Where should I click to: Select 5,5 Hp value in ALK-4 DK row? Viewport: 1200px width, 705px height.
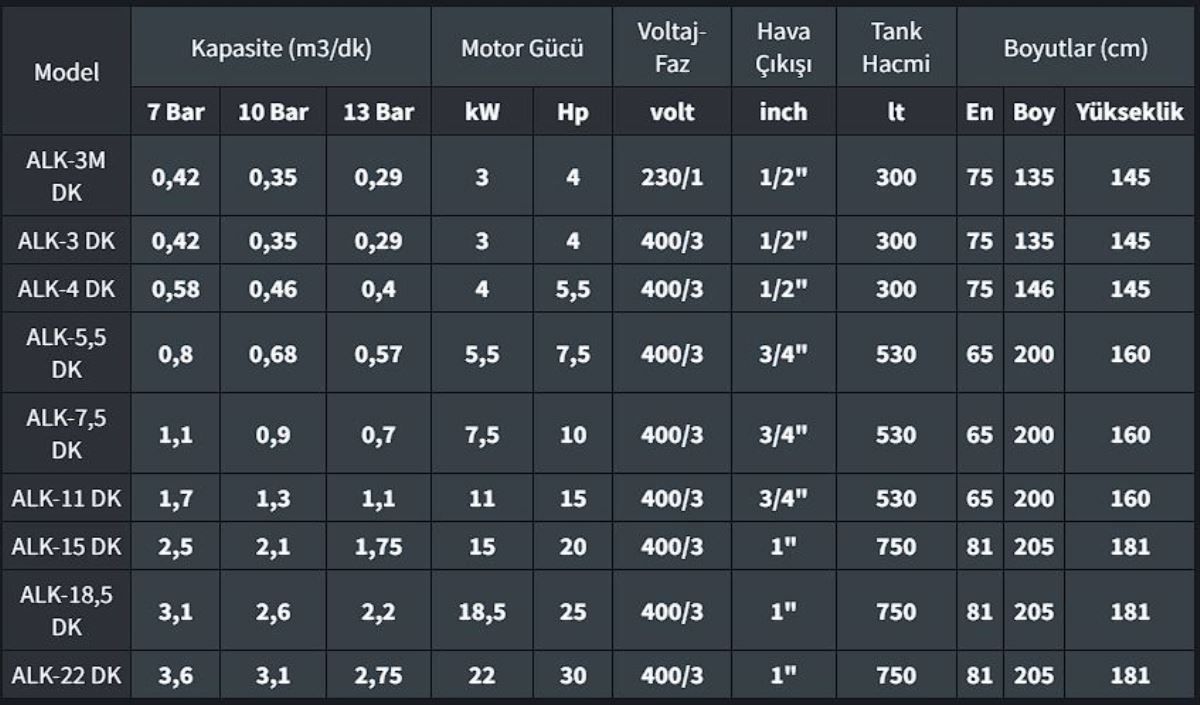[x=574, y=290]
